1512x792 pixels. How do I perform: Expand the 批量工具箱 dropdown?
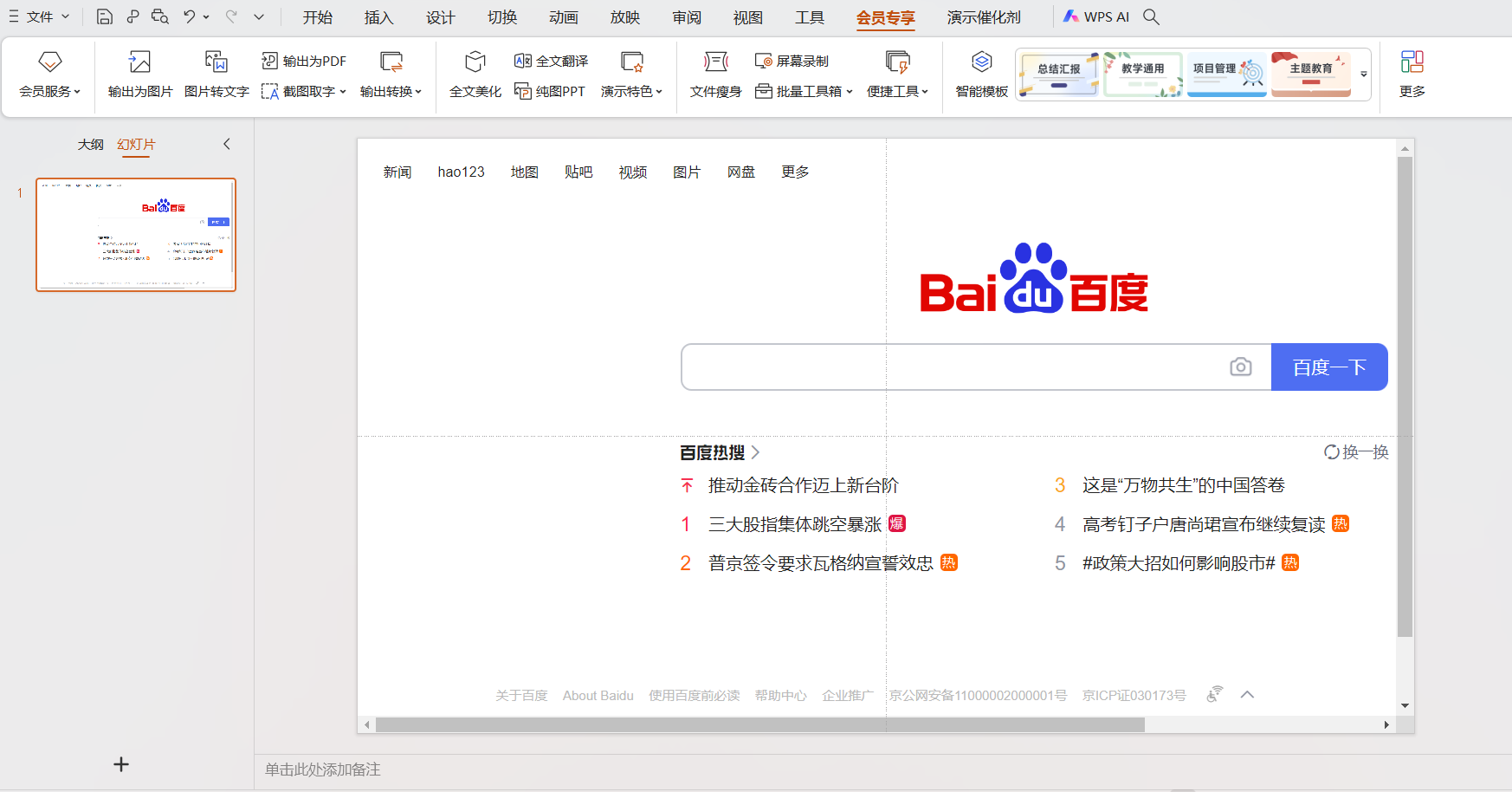[850, 92]
